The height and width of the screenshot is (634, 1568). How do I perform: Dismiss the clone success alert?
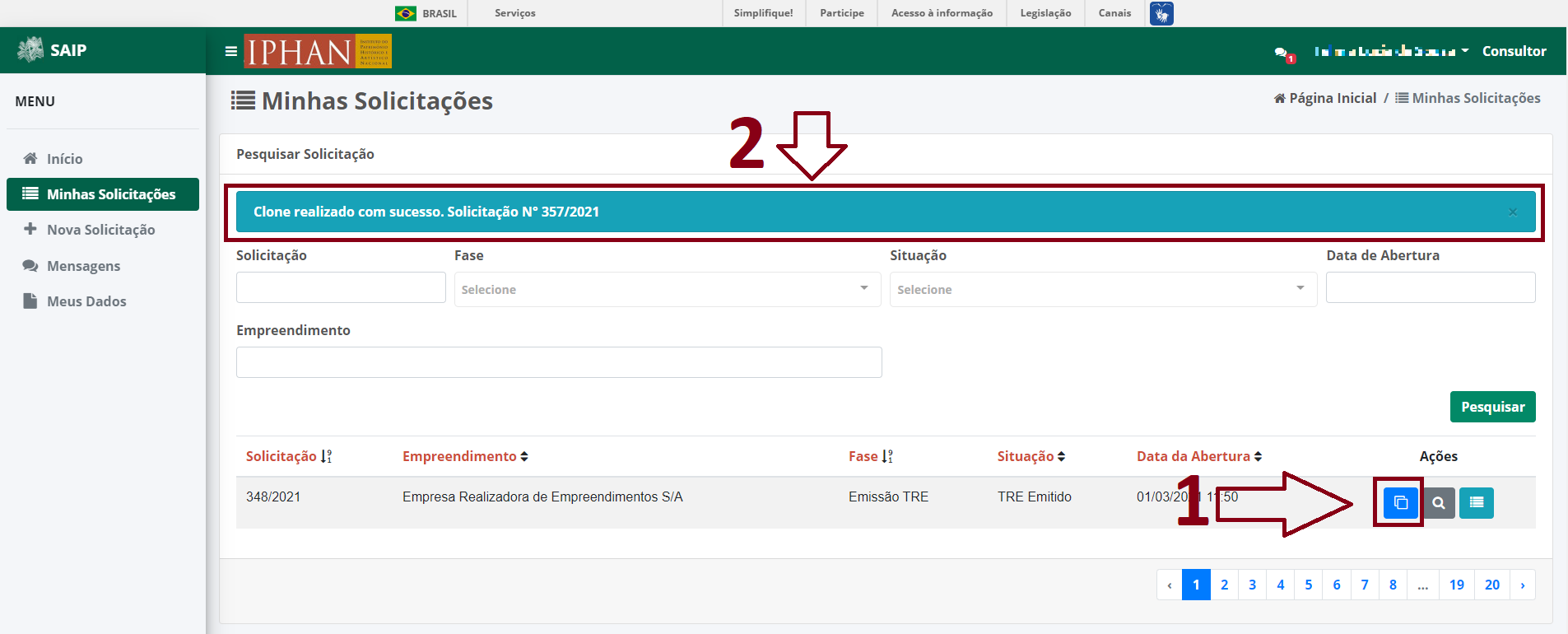(x=1513, y=212)
